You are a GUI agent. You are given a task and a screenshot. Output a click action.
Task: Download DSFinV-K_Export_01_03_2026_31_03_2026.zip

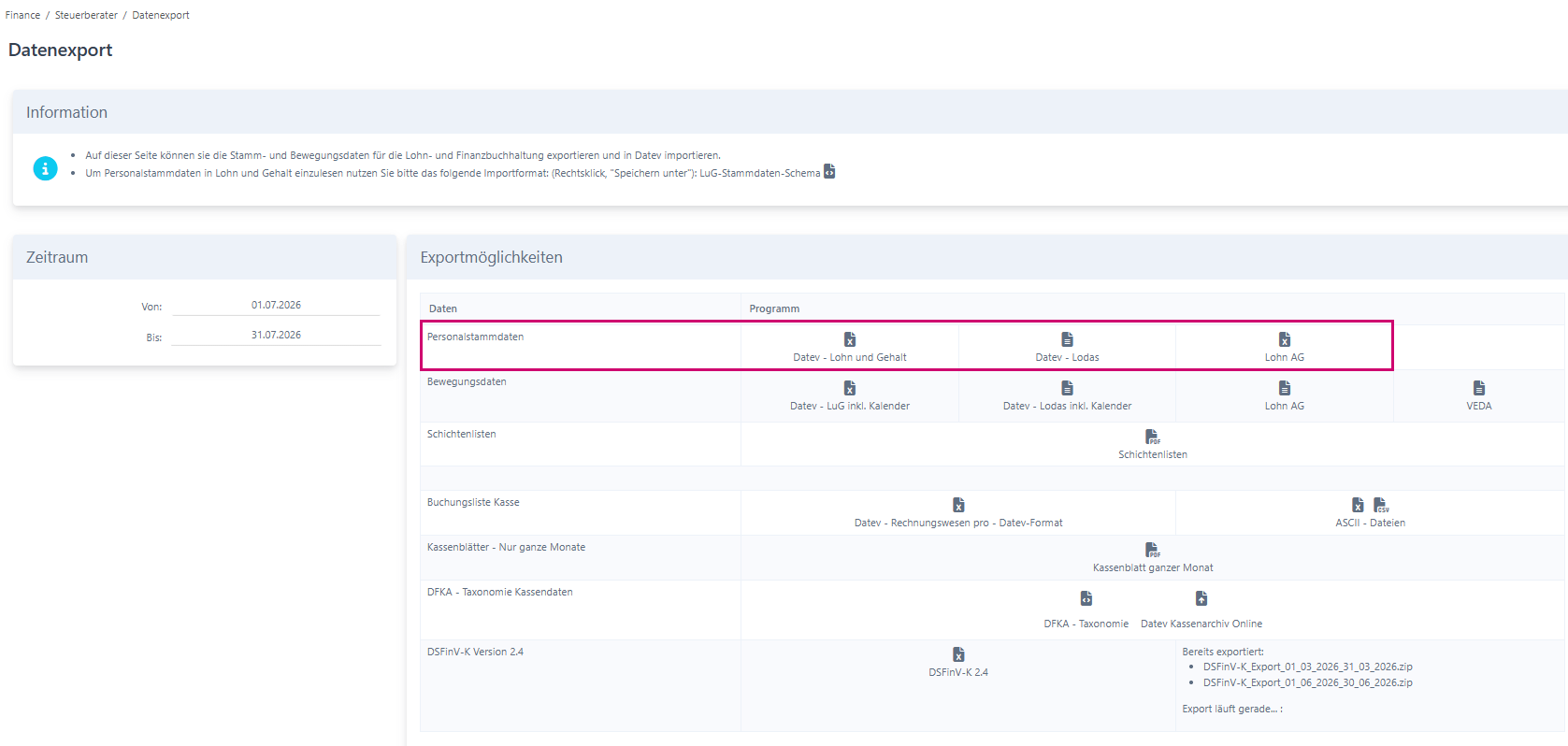point(1307,667)
